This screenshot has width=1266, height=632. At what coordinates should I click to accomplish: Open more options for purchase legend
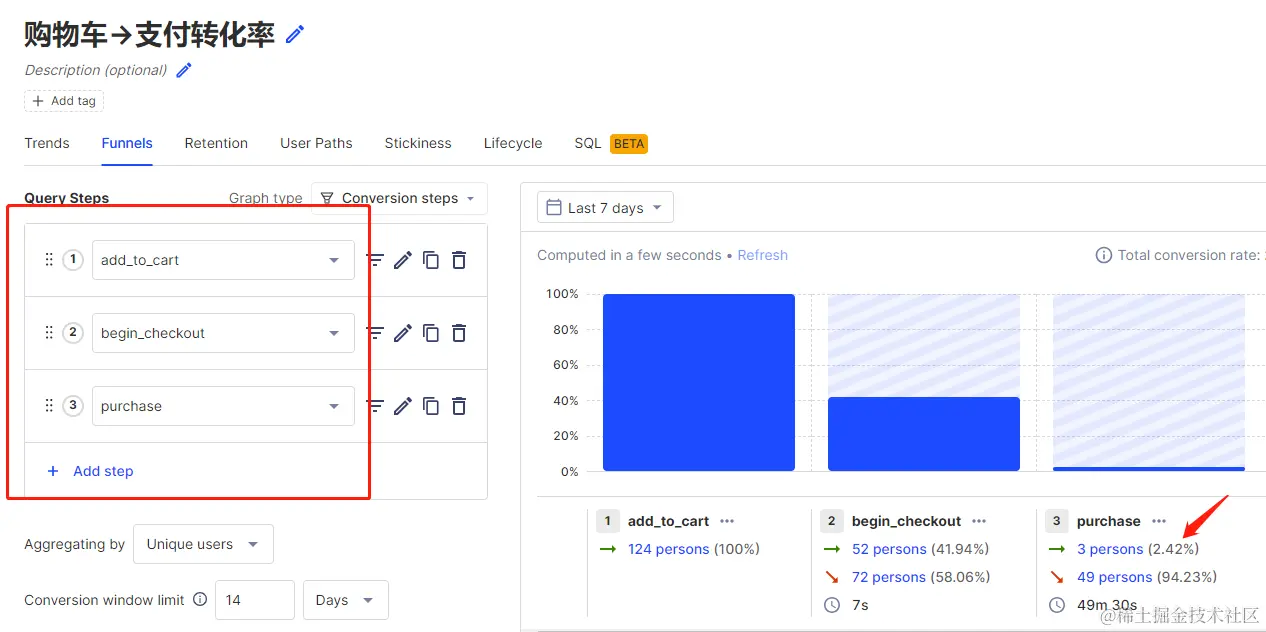click(1159, 521)
